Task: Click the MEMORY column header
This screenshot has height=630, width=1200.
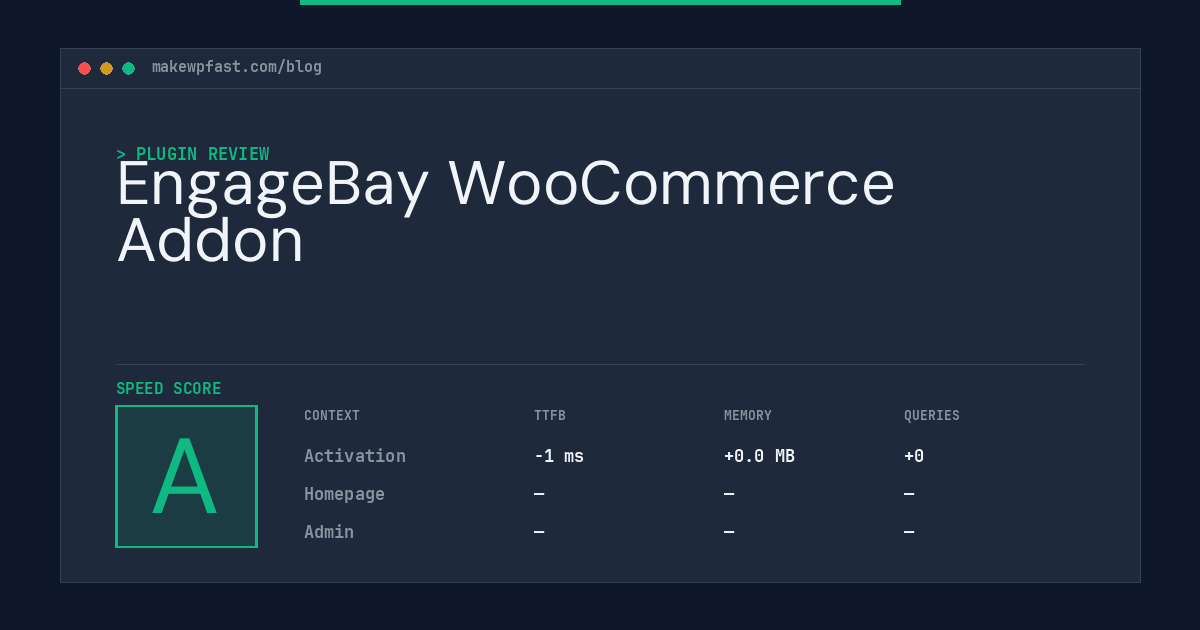Action: [748, 416]
